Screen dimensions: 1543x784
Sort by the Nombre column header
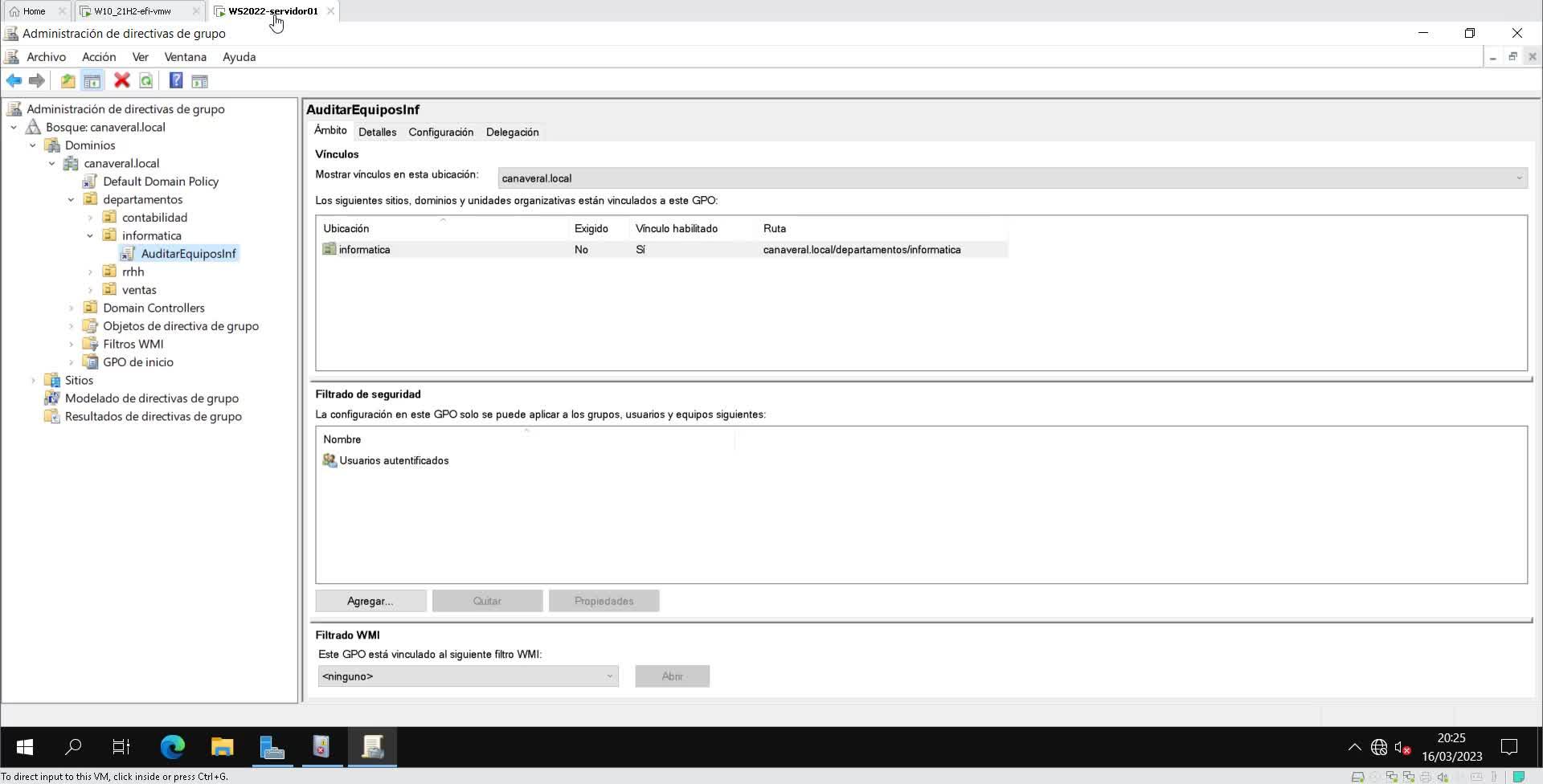pos(526,439)
